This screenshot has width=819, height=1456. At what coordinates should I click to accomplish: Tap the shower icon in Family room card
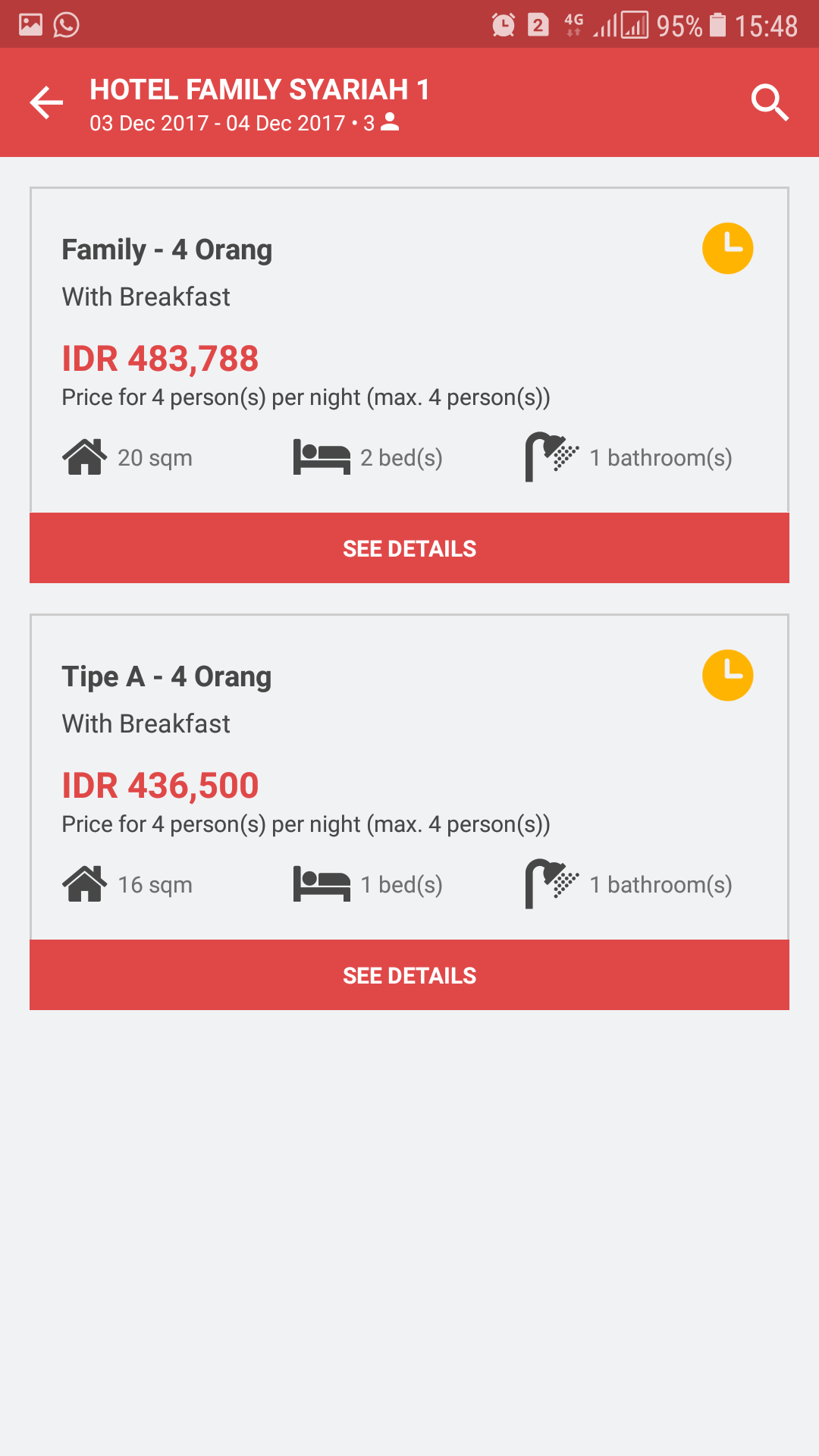click(x=551, y=457)
